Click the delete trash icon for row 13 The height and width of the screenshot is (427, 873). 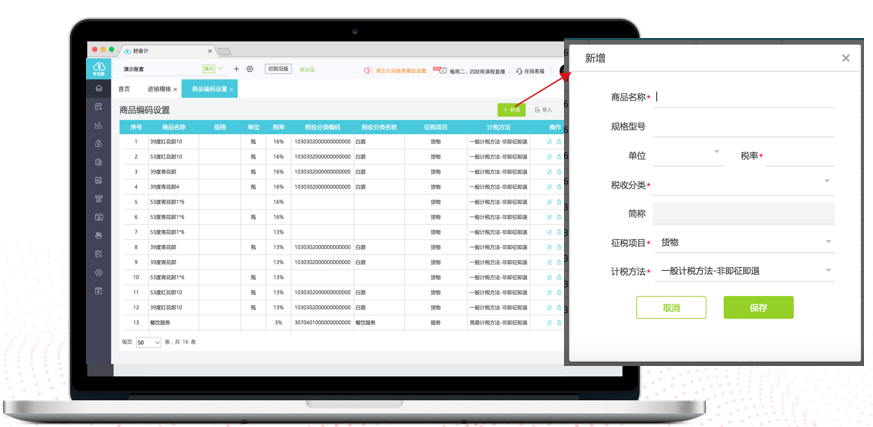click(558, 323)
